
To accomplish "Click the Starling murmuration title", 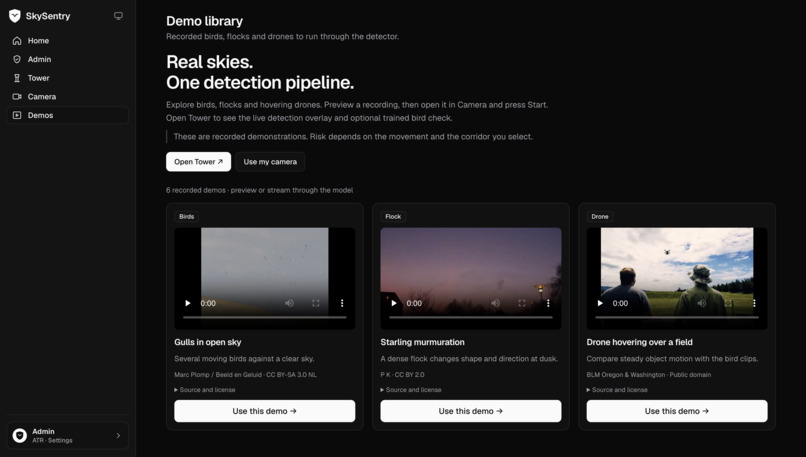I will (x=423, y=342).
